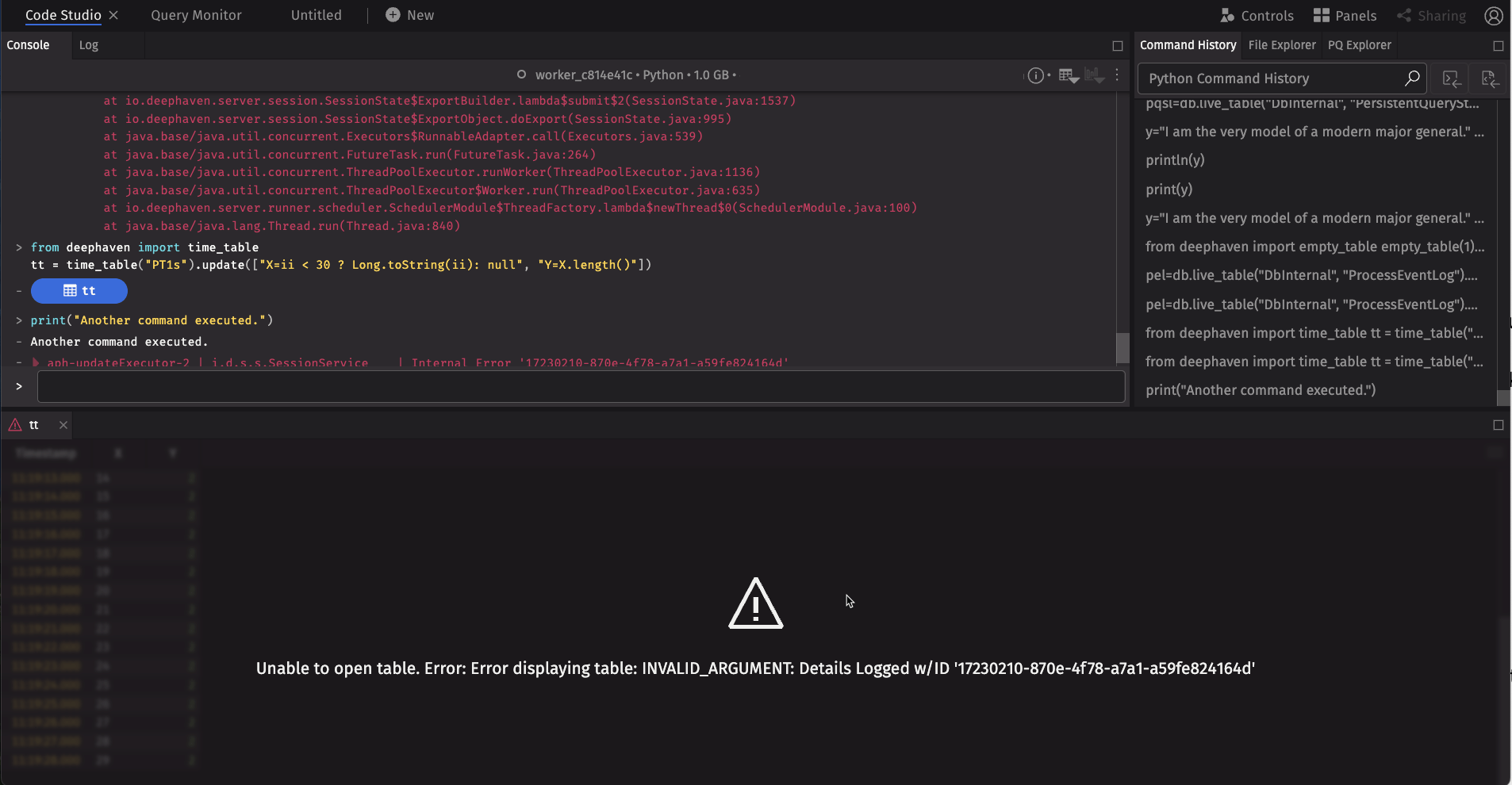The height and width of the screenshot is (785, 1512).
Task: Click the plus New dashboard button
Action: click(409, 15)
